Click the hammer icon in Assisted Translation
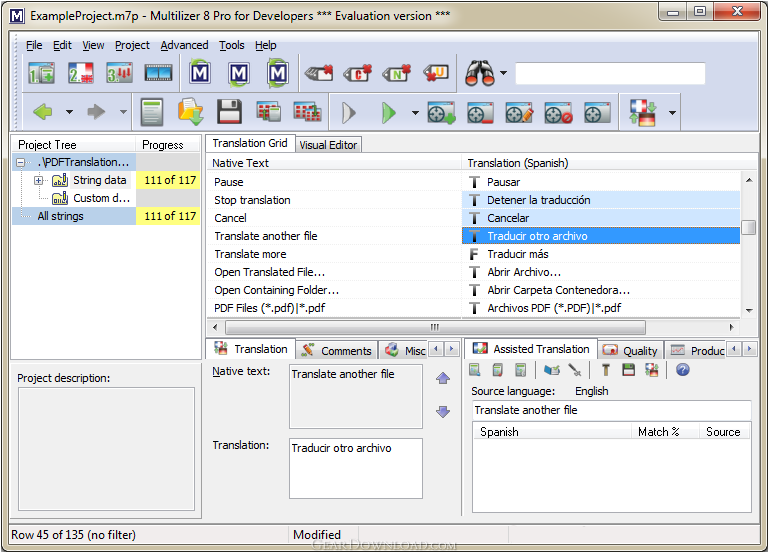 pyautogui.click(x=606, y=370)
